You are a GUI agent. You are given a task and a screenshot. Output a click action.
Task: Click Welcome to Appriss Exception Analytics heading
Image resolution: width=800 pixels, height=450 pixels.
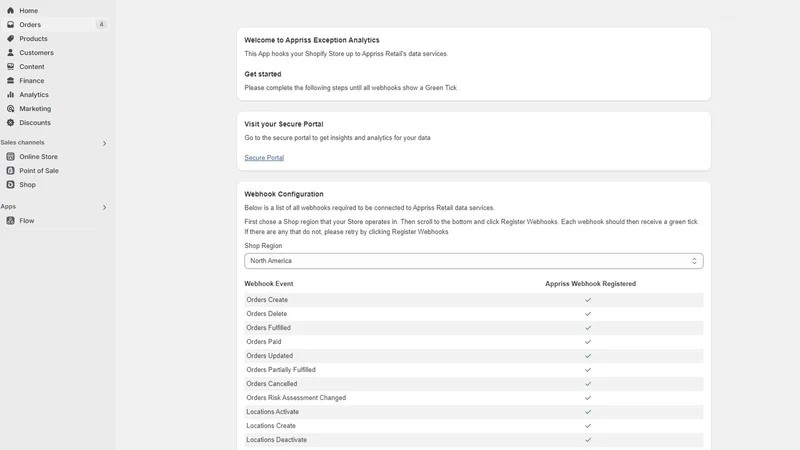pyautogui.click(x=312, y=40)
